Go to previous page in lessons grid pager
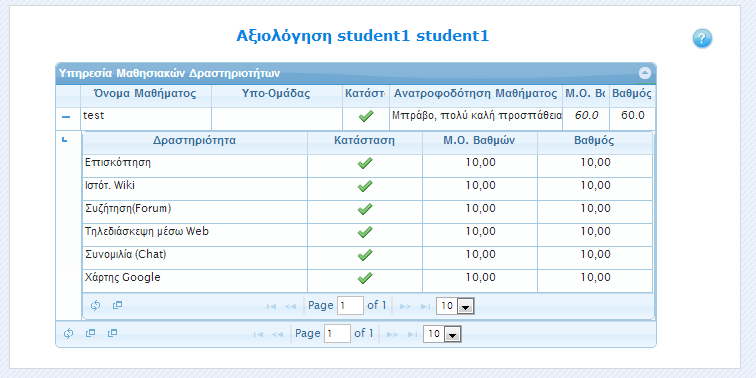This screenshot has width=756, height=378. pos(277,334)
